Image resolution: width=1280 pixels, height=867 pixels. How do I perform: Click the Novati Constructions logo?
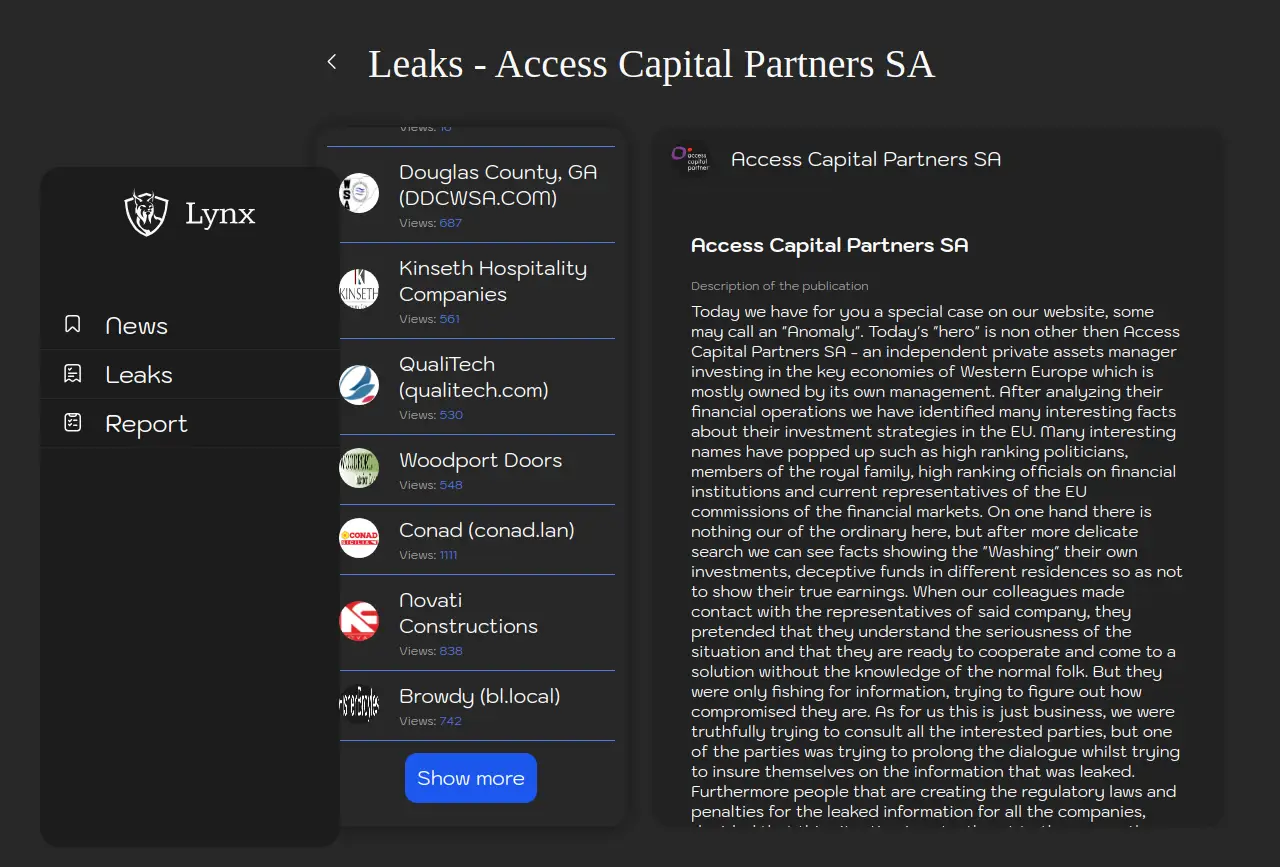click(x=359, y=621)
